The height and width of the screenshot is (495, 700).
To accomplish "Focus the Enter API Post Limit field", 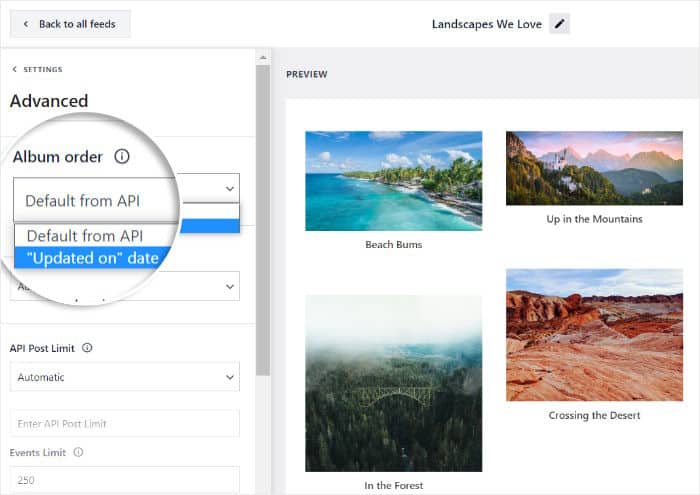I will point(125,423).
